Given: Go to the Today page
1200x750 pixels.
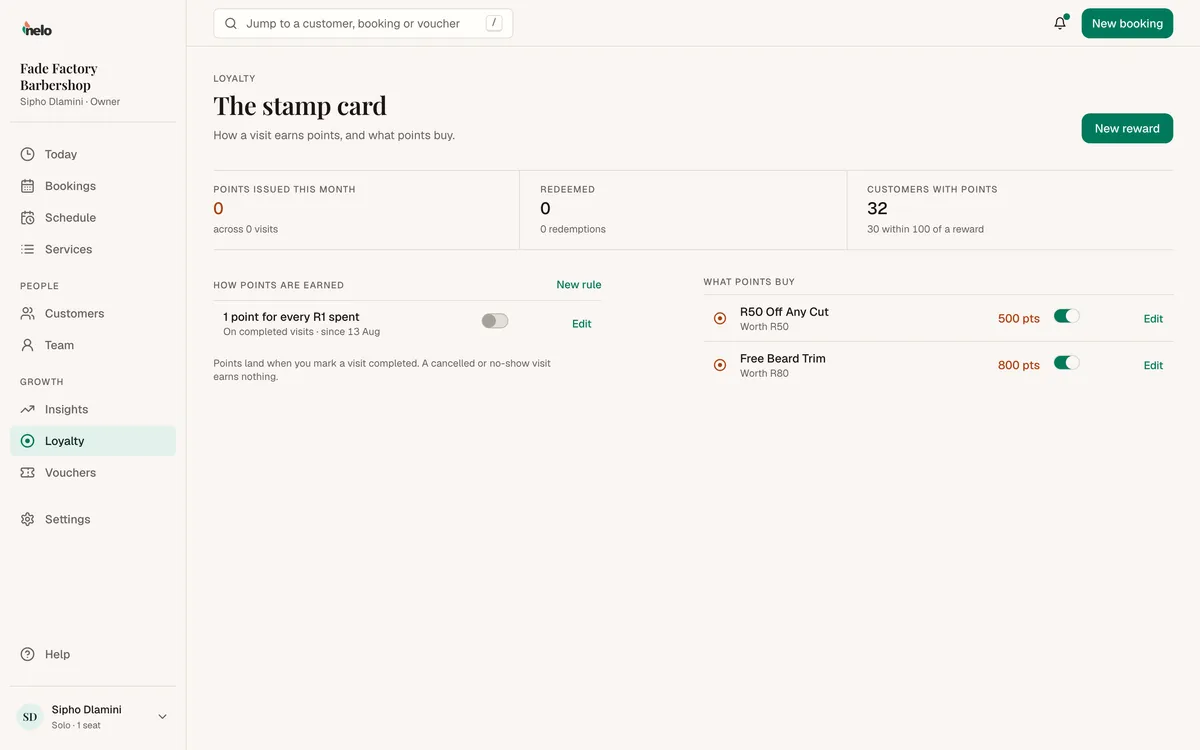Looking at the screenshot, I should 93,154.
